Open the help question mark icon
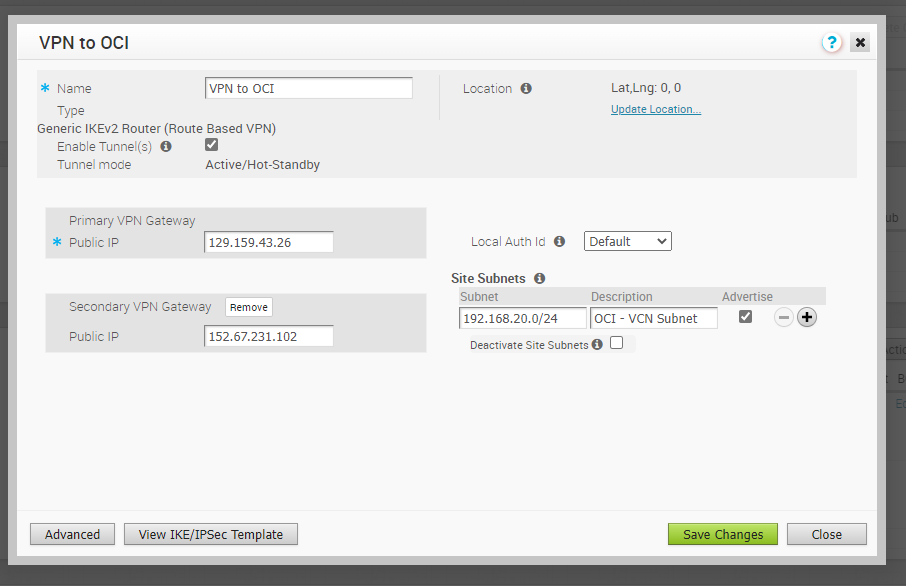This screenshot has height=586, width=906. pos(831,42)
